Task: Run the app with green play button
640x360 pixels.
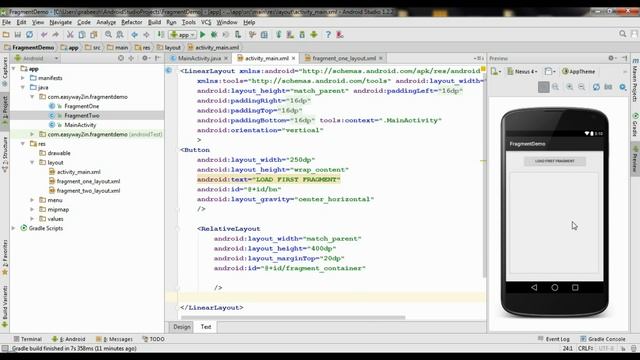Action: 202,35
